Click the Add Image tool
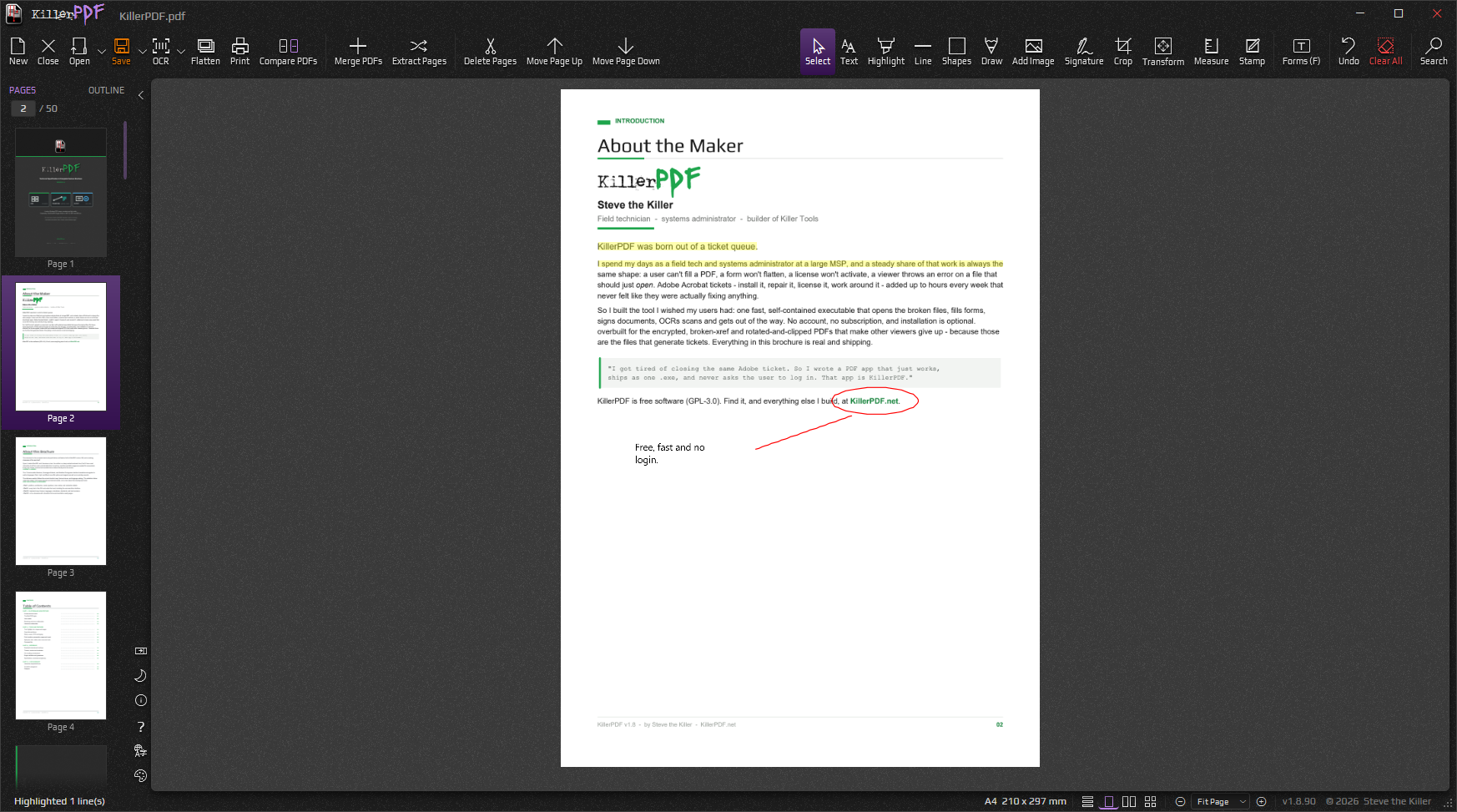Screen dimensions: 1457x812 1033,51
